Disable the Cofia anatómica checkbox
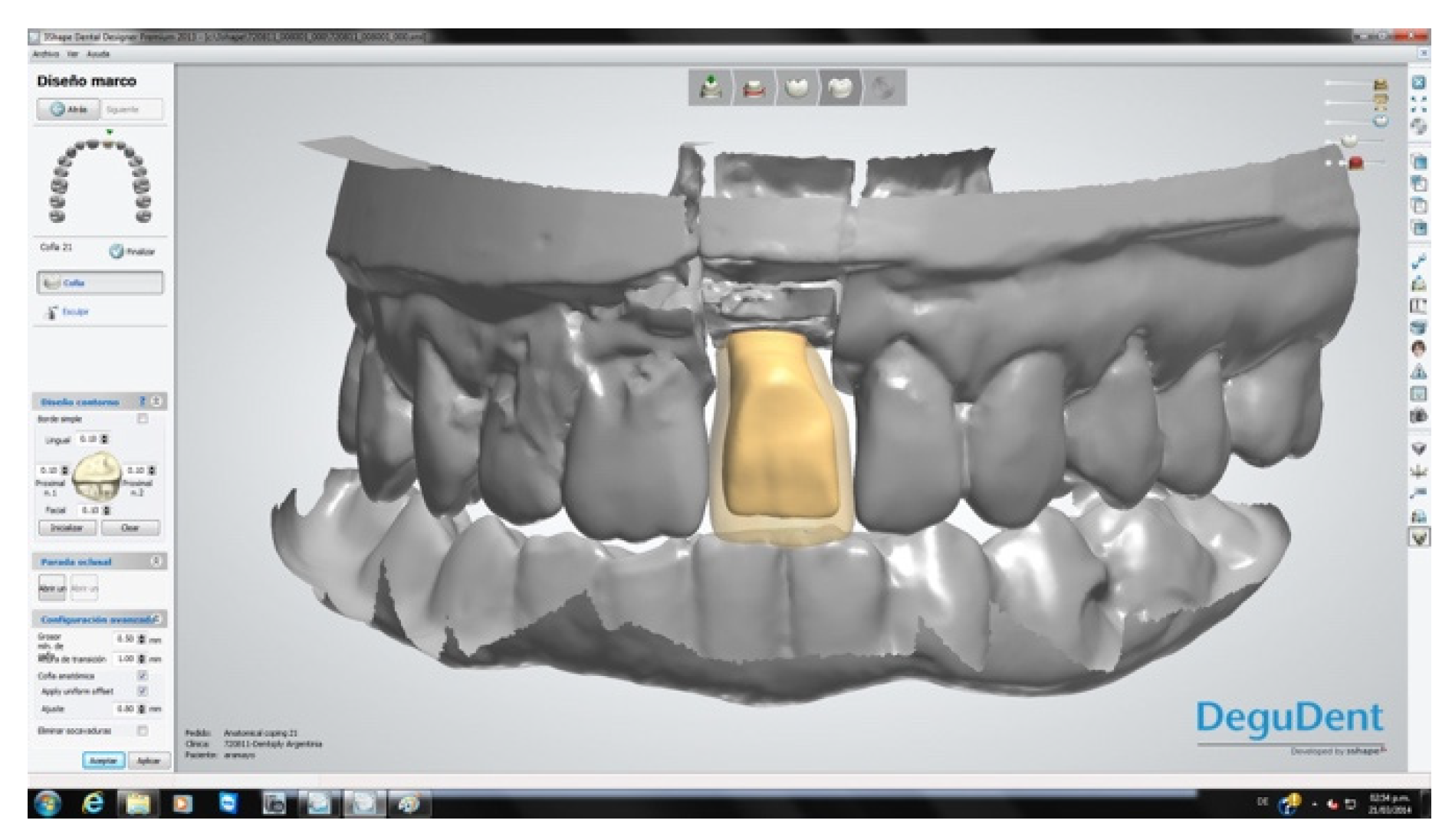Screen dimensions: 1452x840 coord(142,676)
